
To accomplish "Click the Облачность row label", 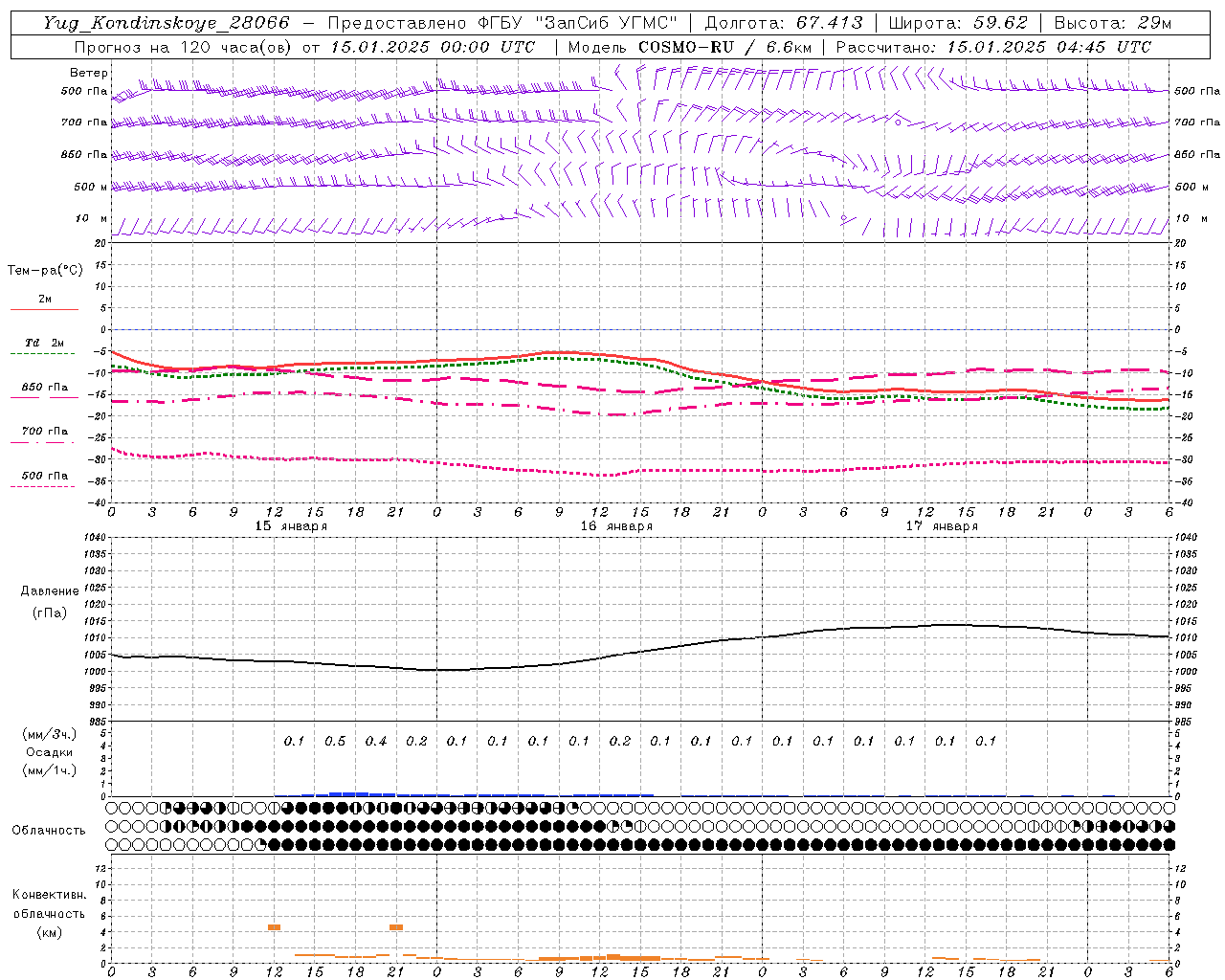I will (49, 830).
